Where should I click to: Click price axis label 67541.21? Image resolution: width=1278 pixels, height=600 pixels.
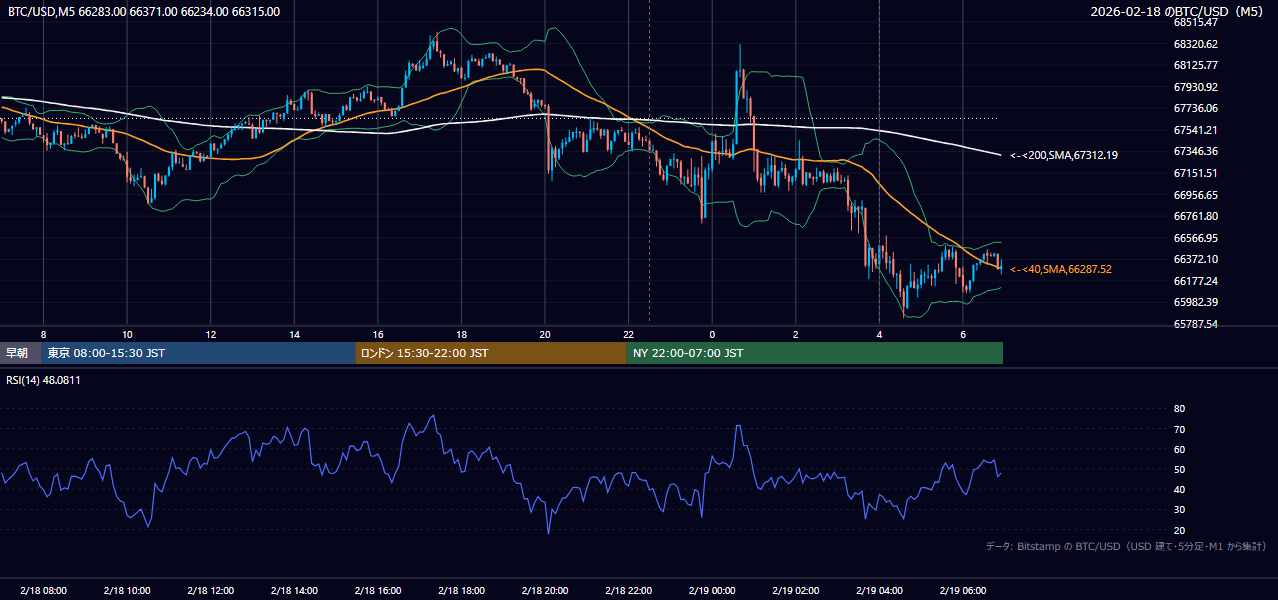(1195, 130)
